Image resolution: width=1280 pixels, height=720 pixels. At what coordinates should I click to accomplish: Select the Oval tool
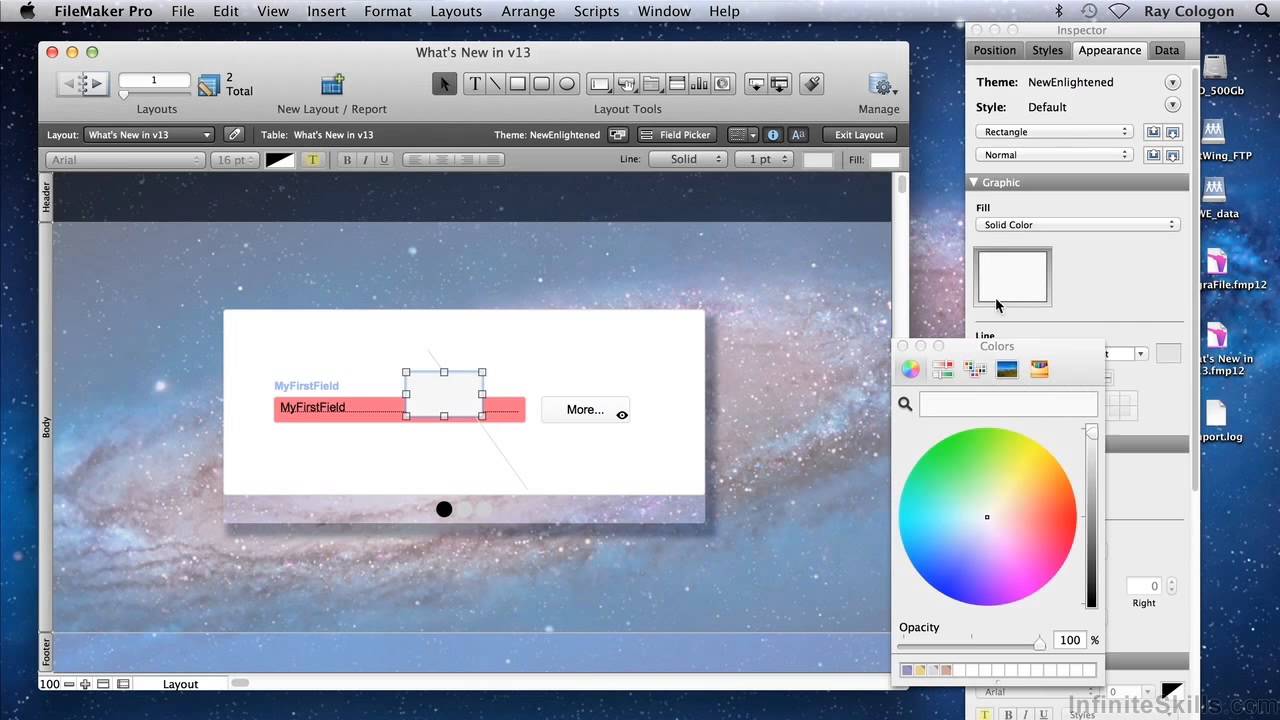tap(567, 84)
